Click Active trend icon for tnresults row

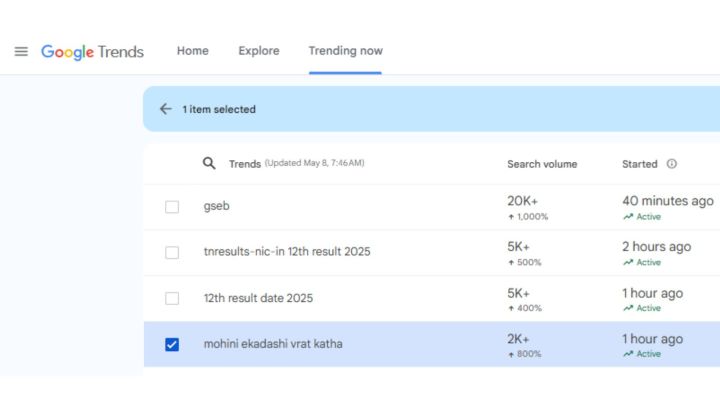(x=627, y=263)
